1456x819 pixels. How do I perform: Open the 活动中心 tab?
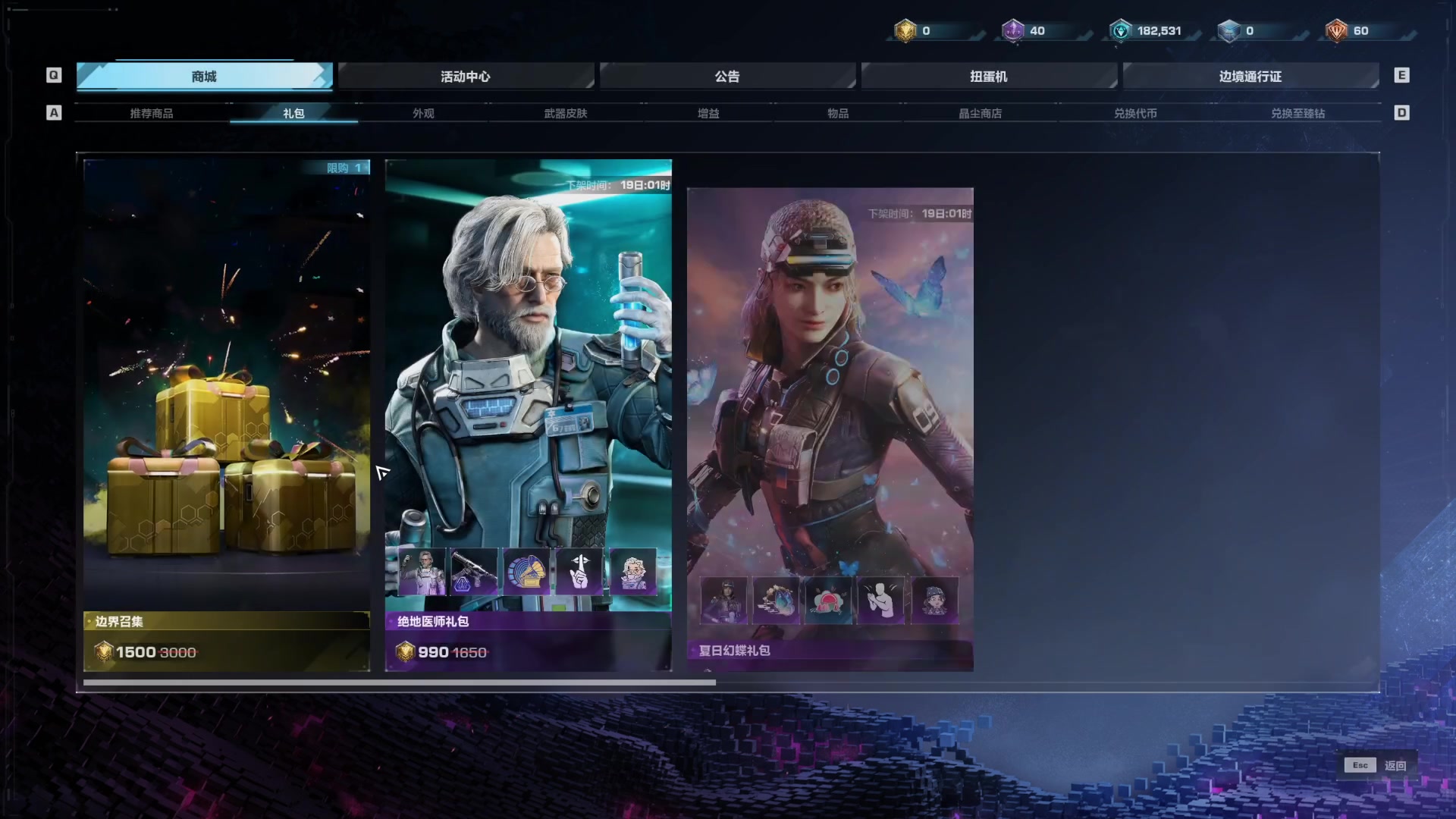pyautogui.click(x=466, y=76)
